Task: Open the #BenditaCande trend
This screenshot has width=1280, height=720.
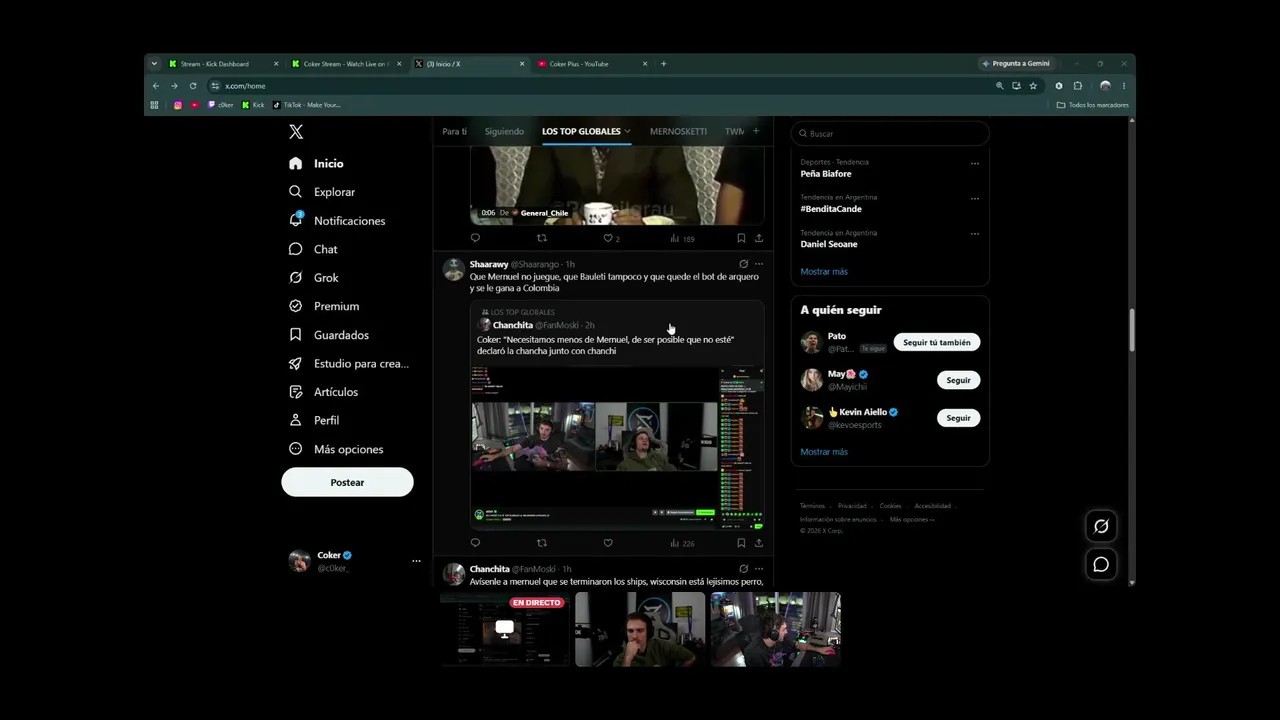Action: pyautogui.click(x=831, y=209)
